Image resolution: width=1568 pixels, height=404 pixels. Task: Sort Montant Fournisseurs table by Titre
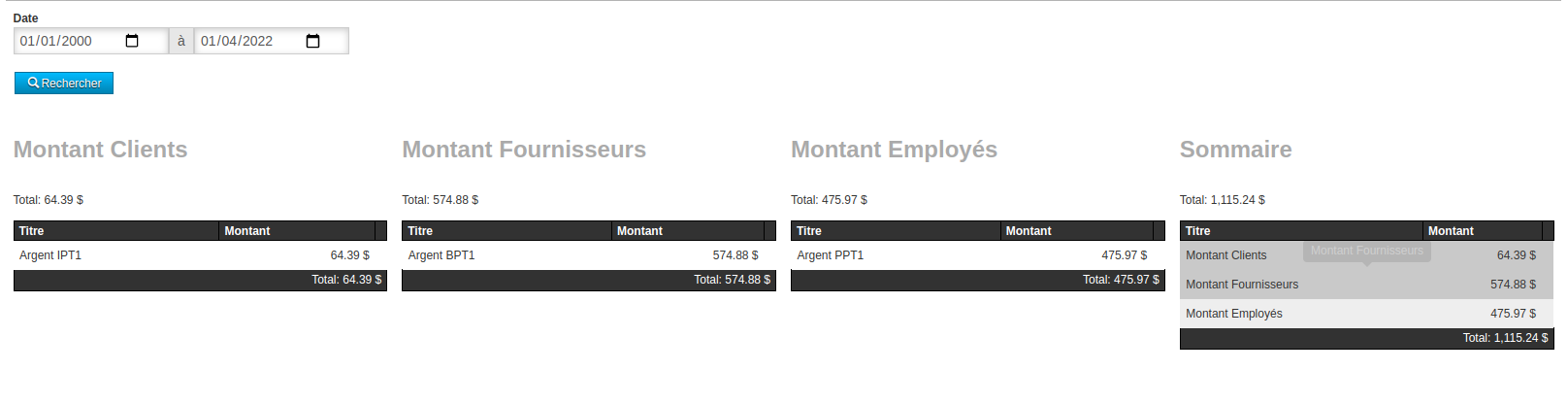[506, 231]
